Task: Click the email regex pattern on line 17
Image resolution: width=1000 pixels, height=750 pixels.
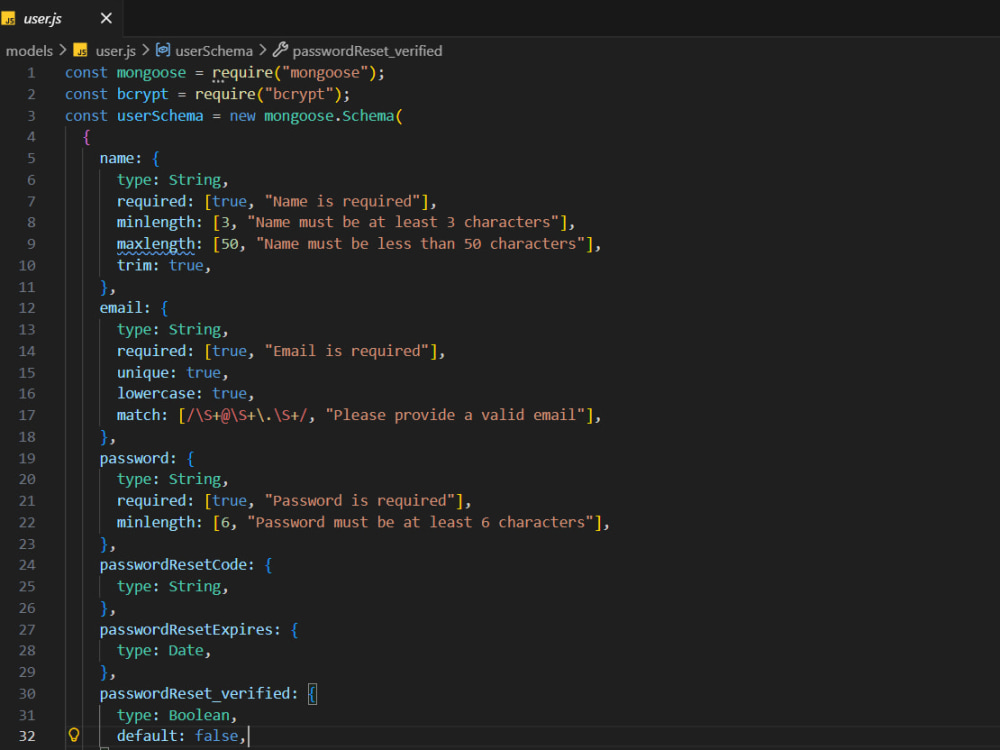Action: 247,415
